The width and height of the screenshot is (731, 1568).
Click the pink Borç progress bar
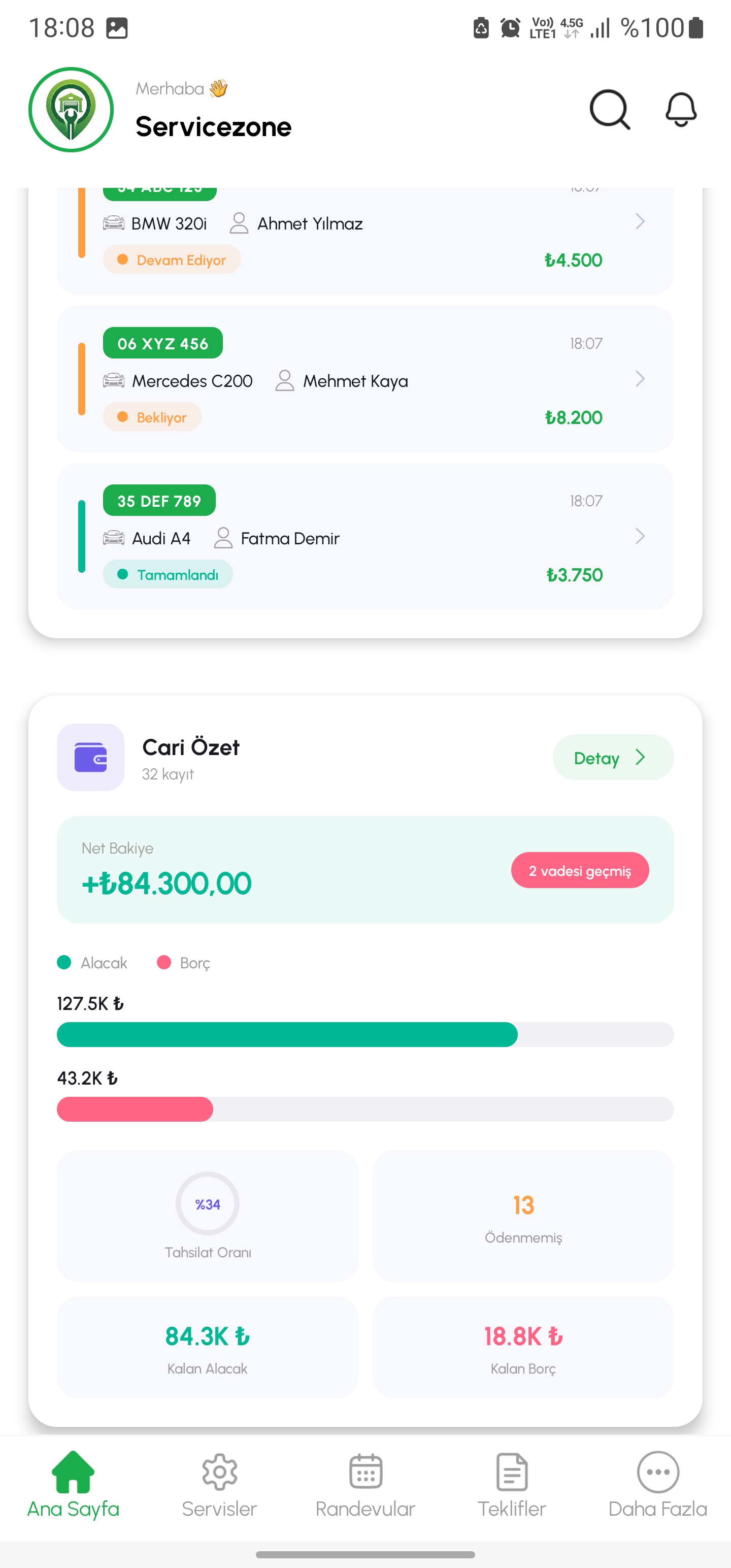tap(135, 1109)
